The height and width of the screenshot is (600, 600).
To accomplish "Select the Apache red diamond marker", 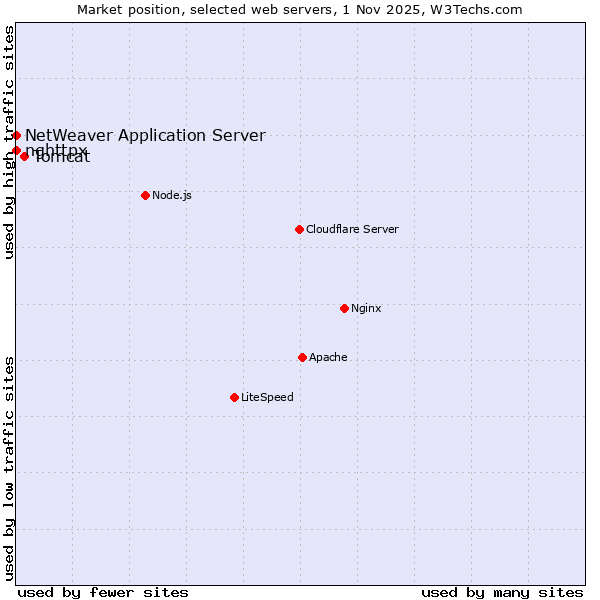I will (x=302, y=357).
